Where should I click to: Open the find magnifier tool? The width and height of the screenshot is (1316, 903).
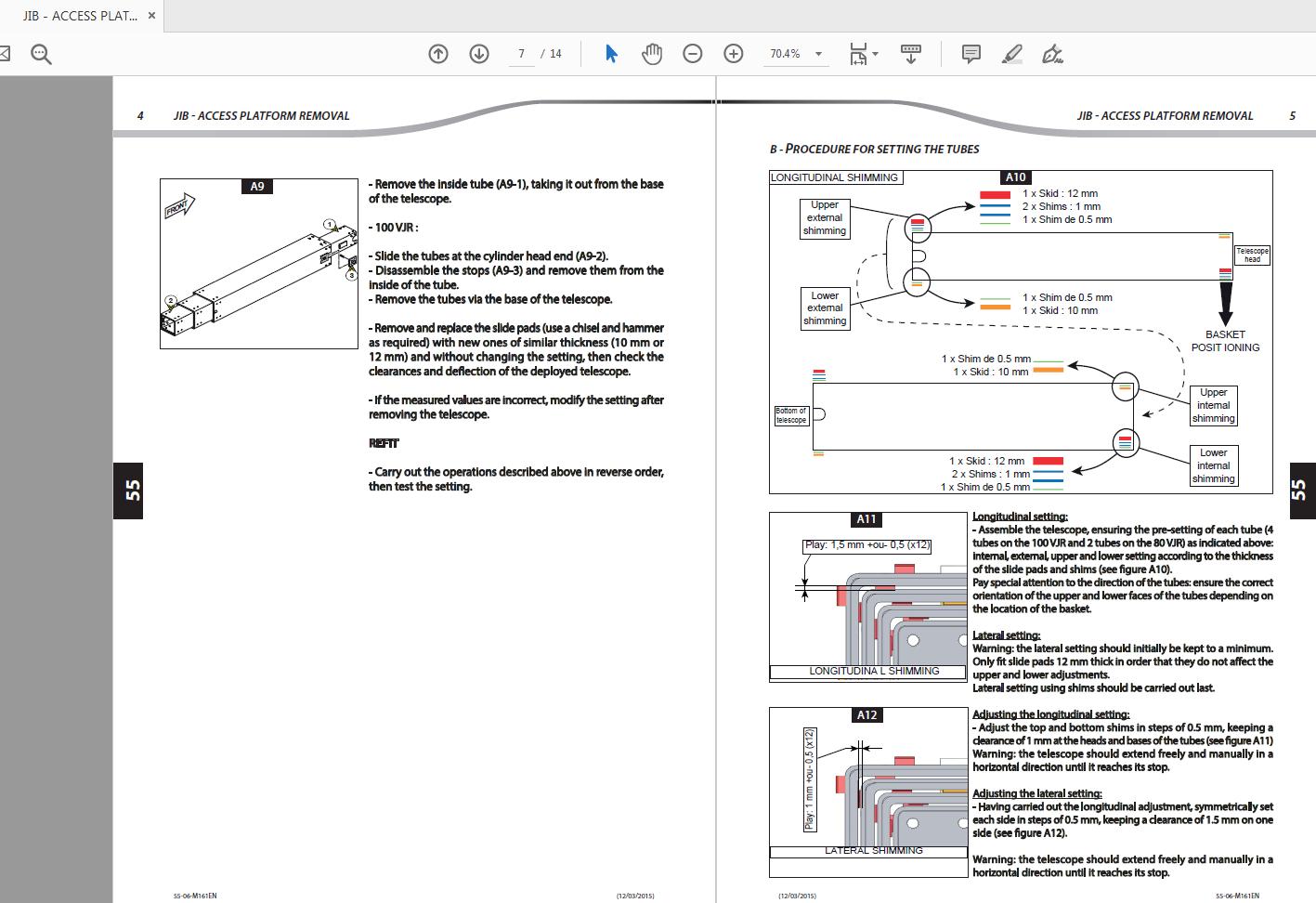click(41, 54)
